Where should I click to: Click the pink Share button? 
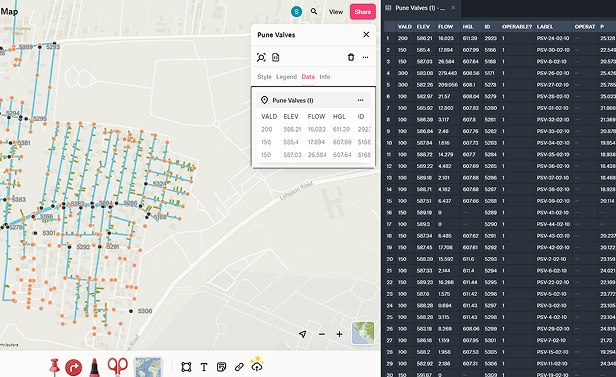pyautogui.click(x=363, y=12)
